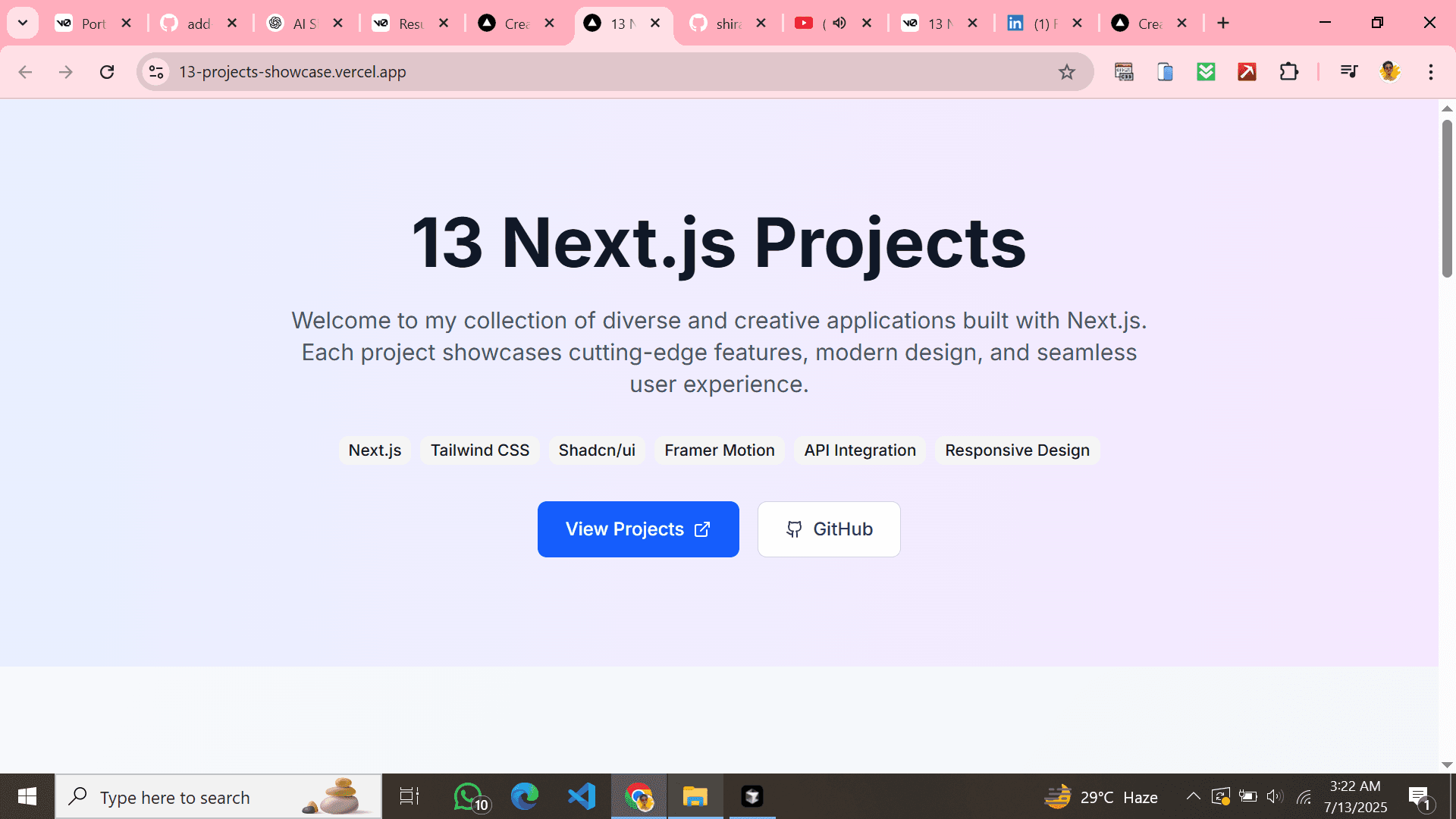This screenshot has width=1456, height=819.
Task: Open WhatsApp from the taskbar
Action: point(469,796)
